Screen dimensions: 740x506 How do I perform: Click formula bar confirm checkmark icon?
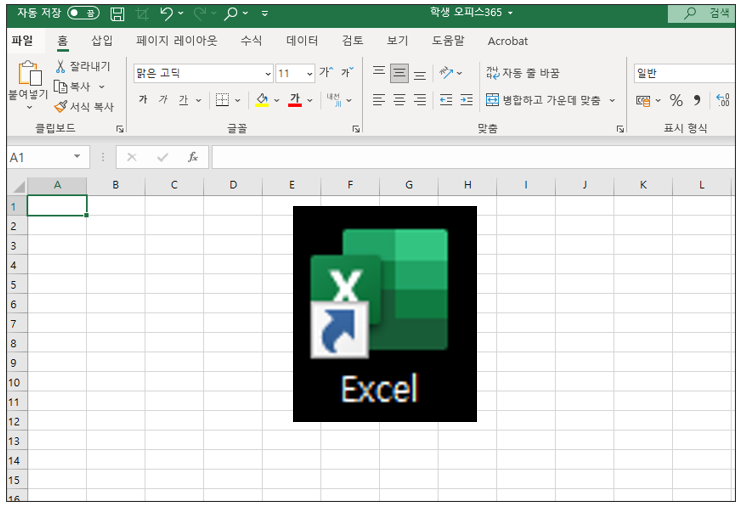162,157
